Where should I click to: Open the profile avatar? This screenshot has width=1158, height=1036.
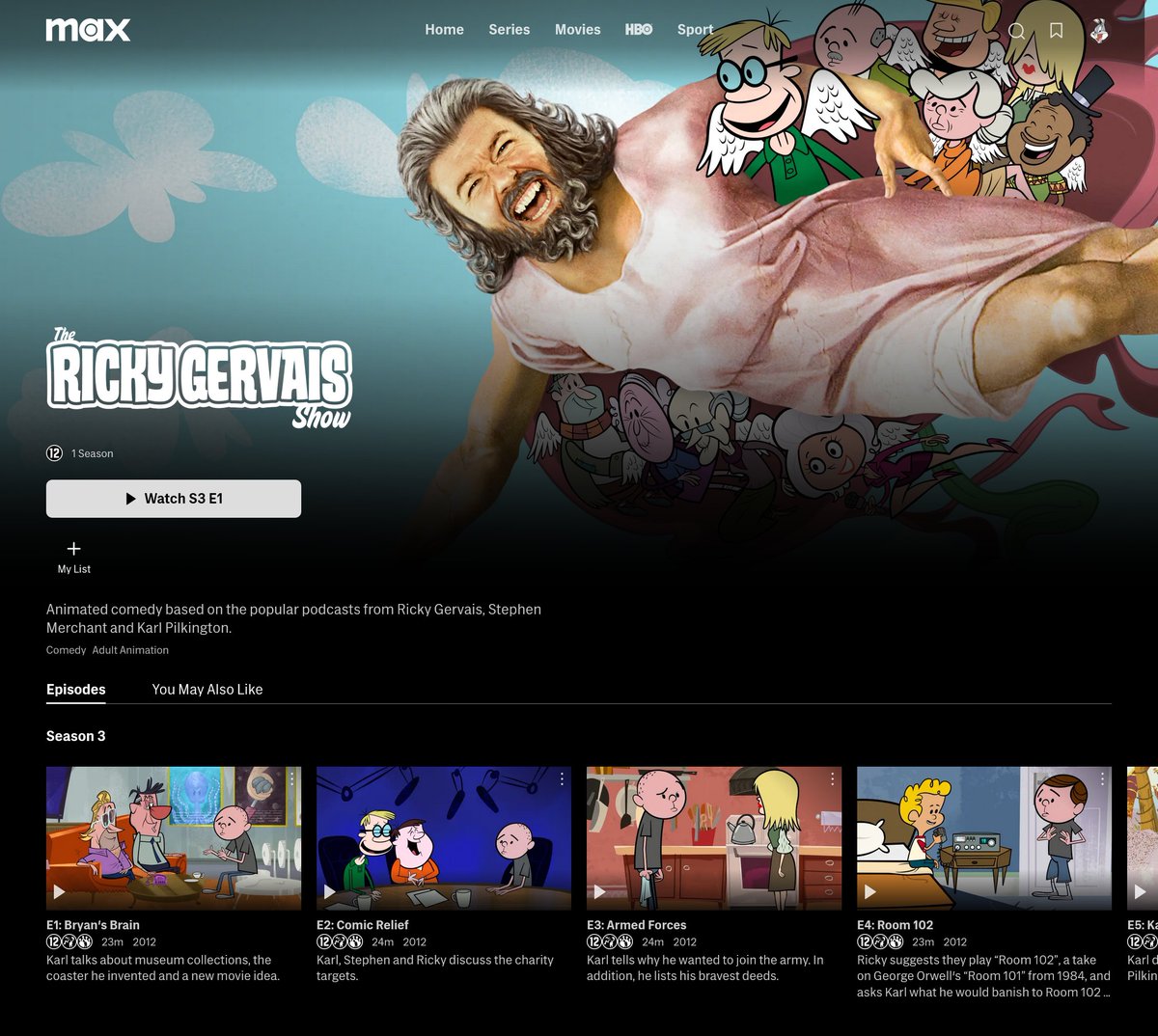click(1099, 31)
